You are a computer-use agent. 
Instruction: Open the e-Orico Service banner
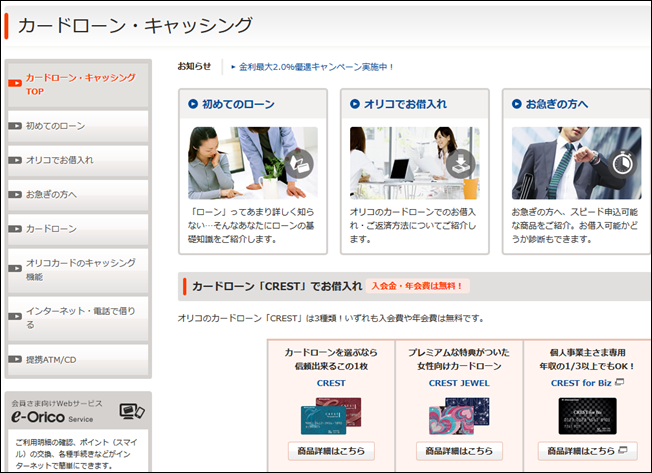pos(78,411)
